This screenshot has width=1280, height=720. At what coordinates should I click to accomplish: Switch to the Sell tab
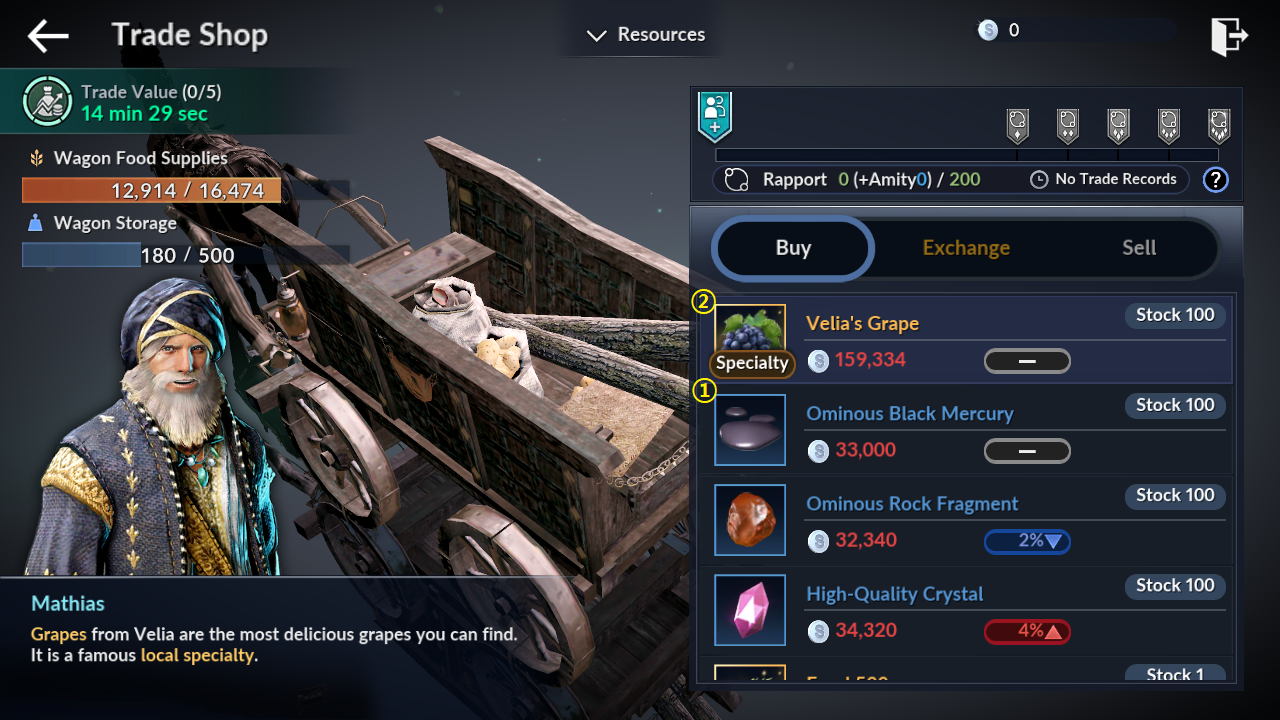(x=1139, y=248)
